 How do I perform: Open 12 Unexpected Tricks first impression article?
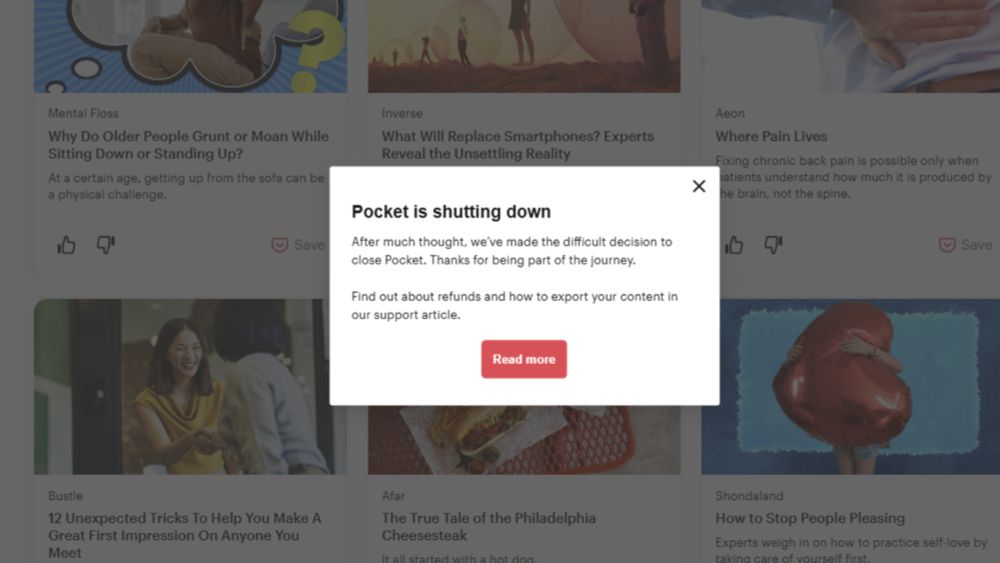point(185,536)
